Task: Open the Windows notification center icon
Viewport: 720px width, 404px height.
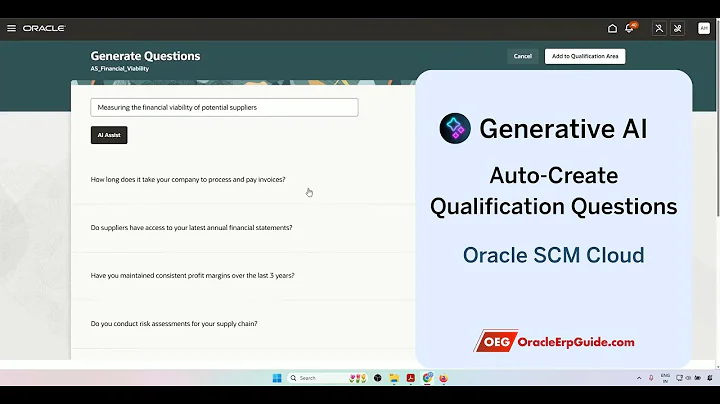Action: point(710,378)
